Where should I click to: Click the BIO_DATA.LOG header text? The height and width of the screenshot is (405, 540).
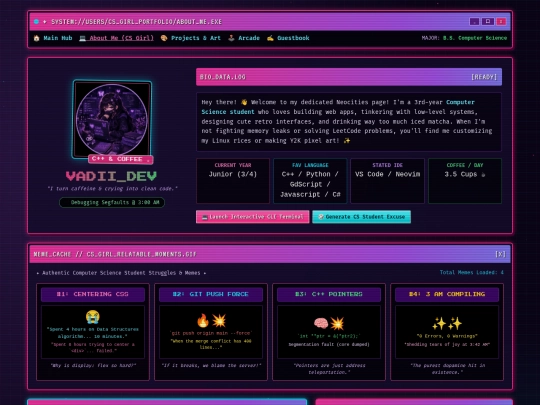tap(222, 77)
